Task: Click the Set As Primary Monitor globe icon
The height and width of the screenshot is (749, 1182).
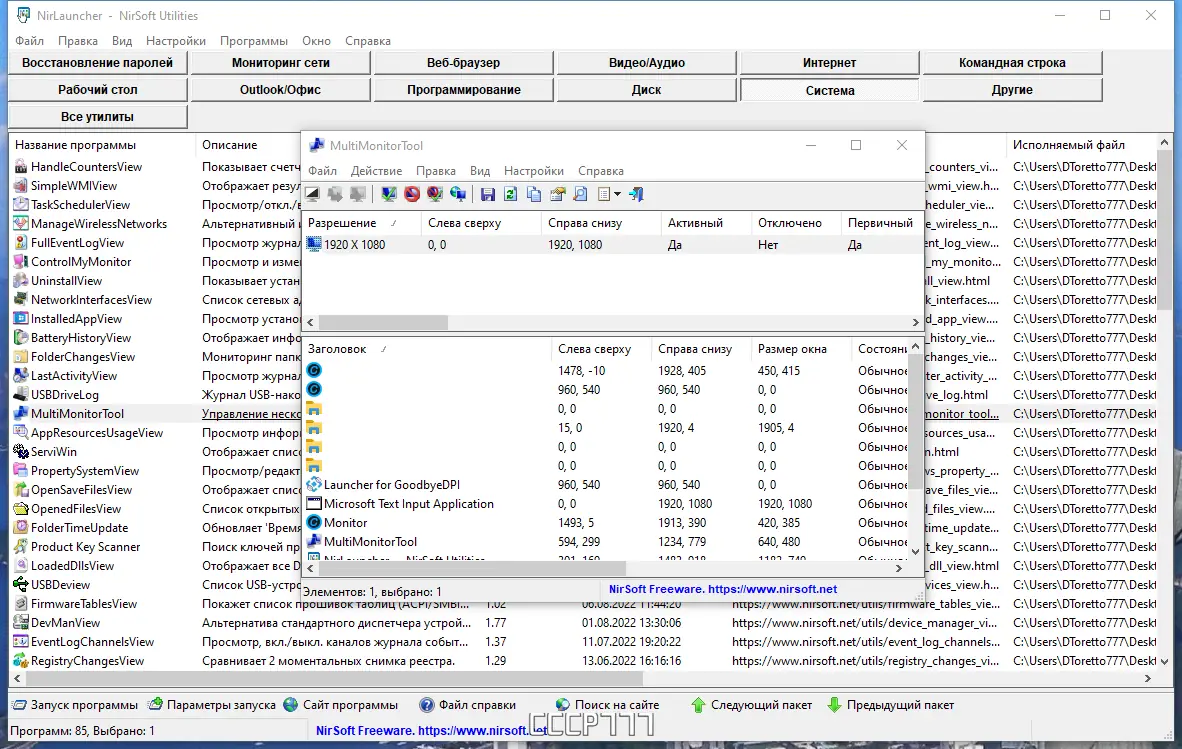Action: [x=458, y=194]
